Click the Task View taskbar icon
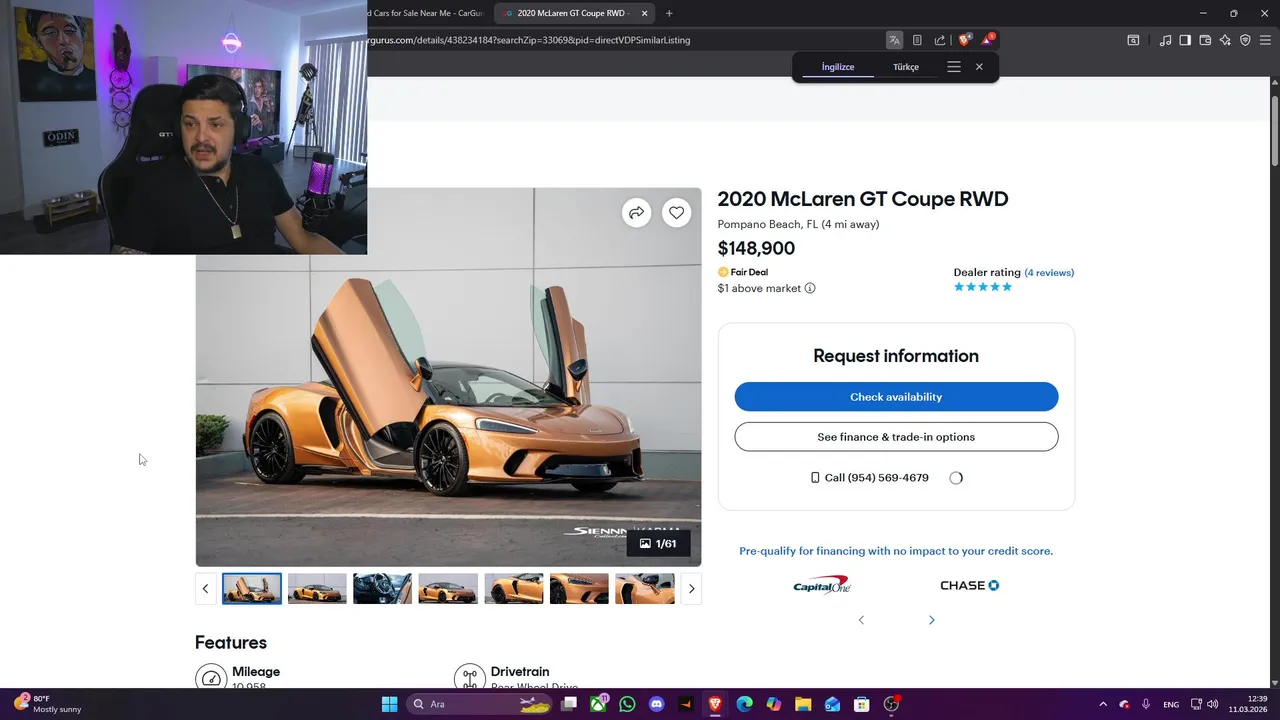This screenshot has width=1280, height=720. 569,704
